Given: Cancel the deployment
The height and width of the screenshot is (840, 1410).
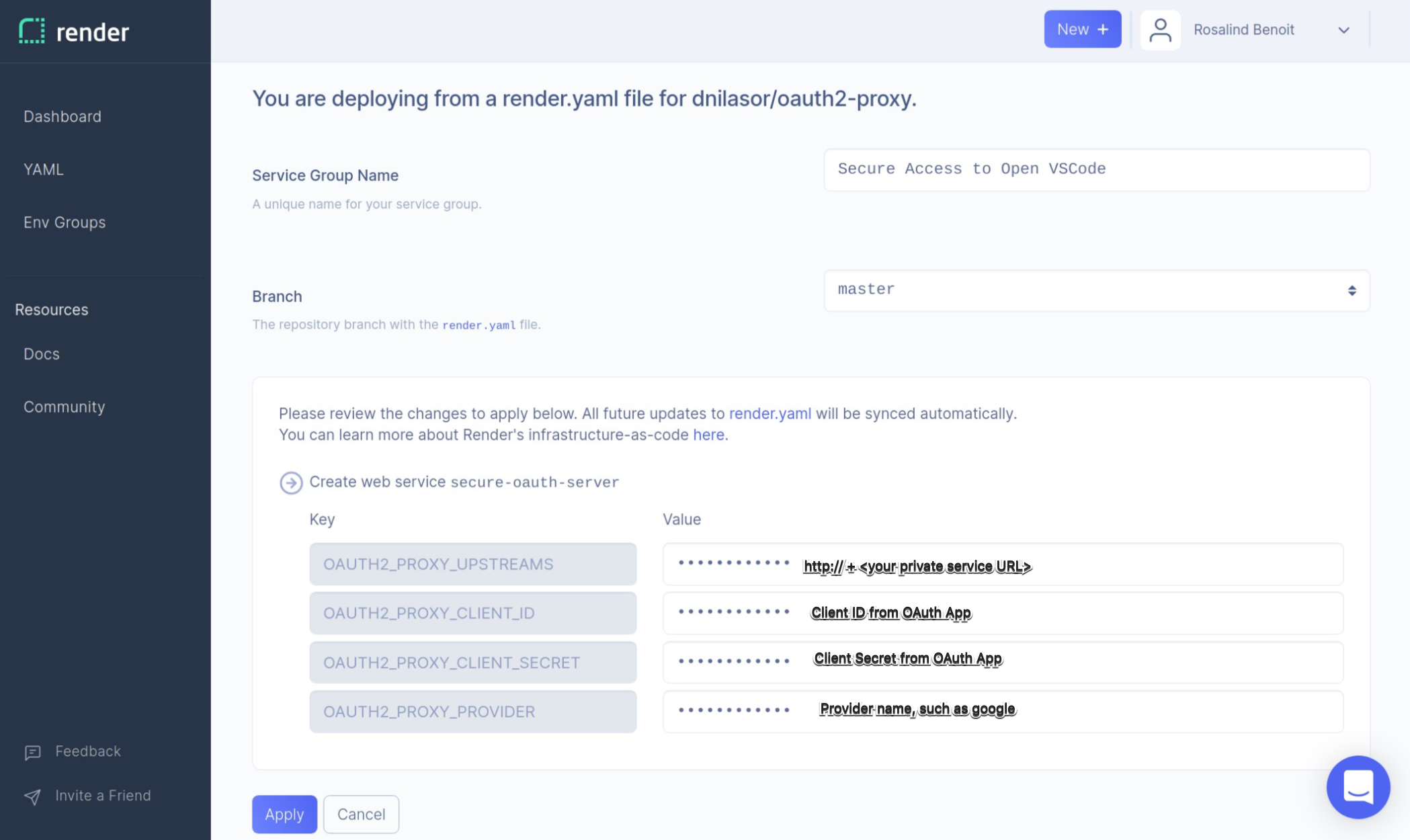Looking at the screenshot, I should (361, 814).
